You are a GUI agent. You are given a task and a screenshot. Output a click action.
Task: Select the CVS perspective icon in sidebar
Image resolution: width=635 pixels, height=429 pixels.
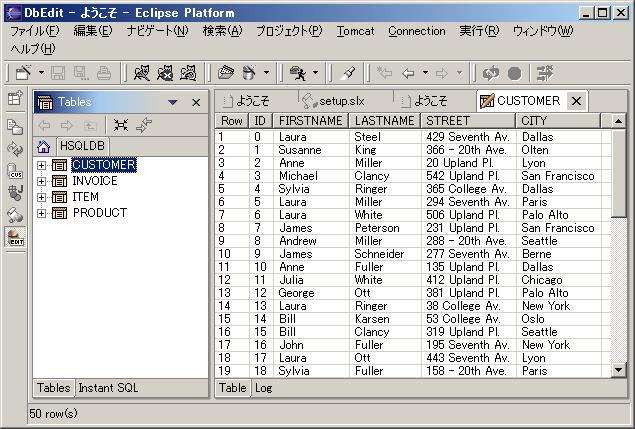click(x=15, y=171)
